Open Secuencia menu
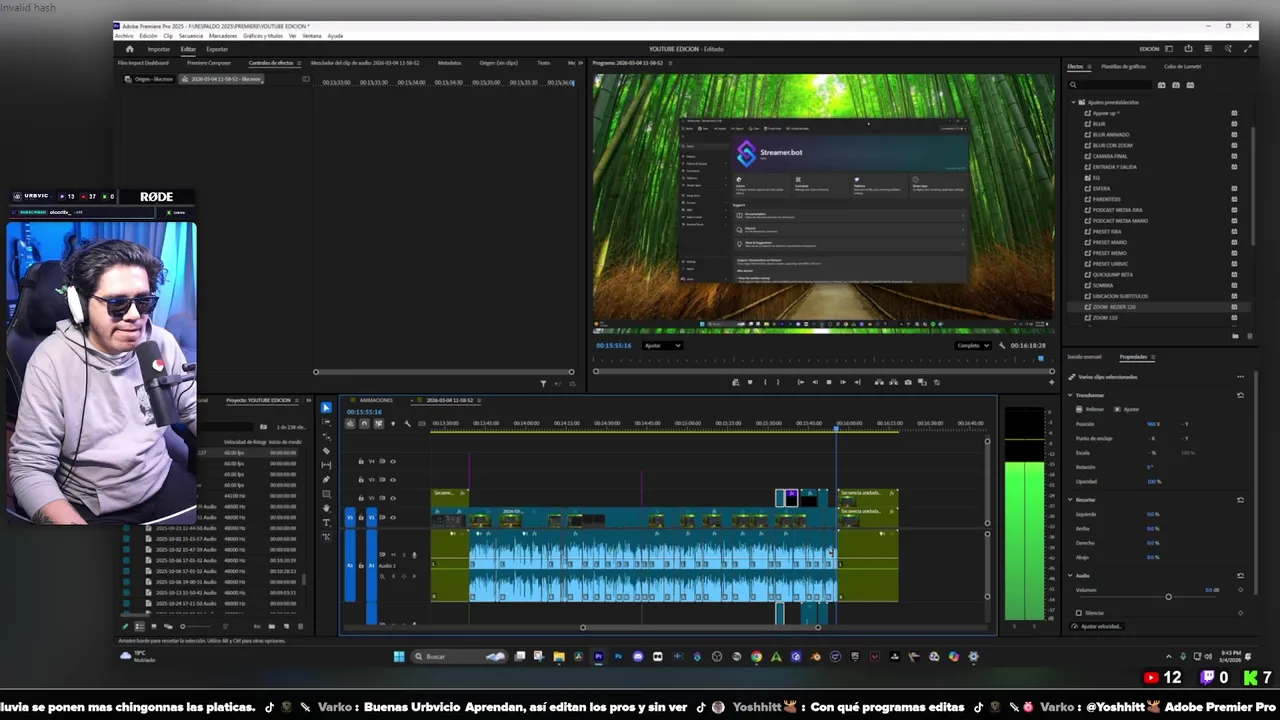 (x=191, y=36)
